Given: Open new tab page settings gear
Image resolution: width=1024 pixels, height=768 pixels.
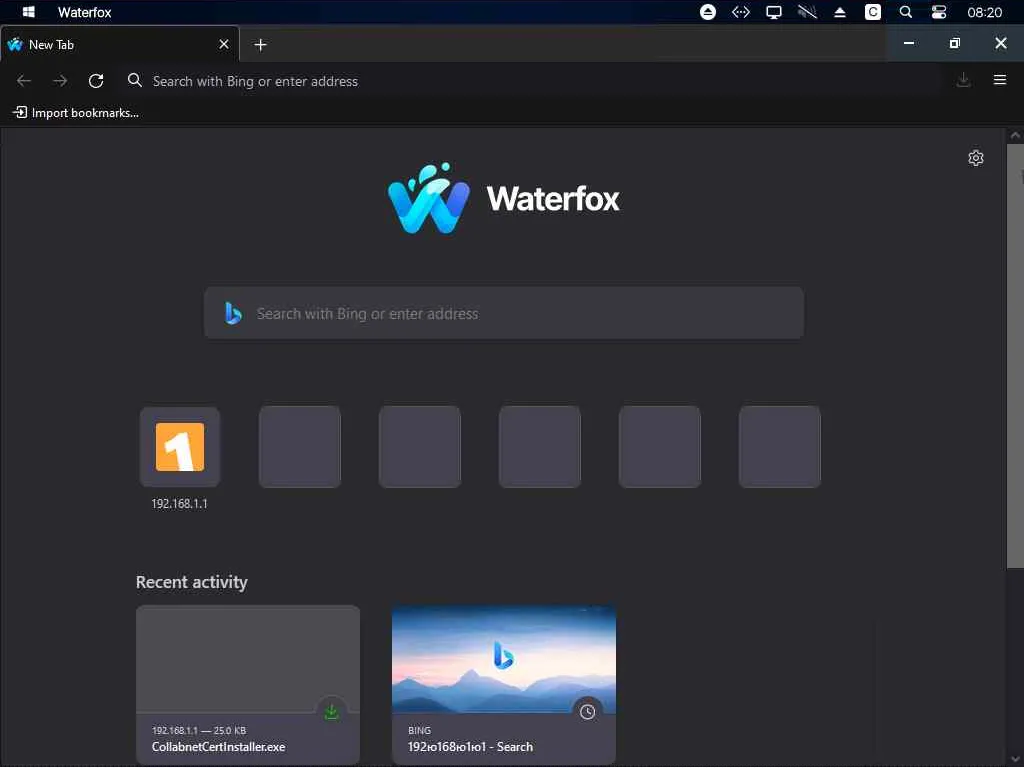Looking at the screenshot, I should coord(976,158).
